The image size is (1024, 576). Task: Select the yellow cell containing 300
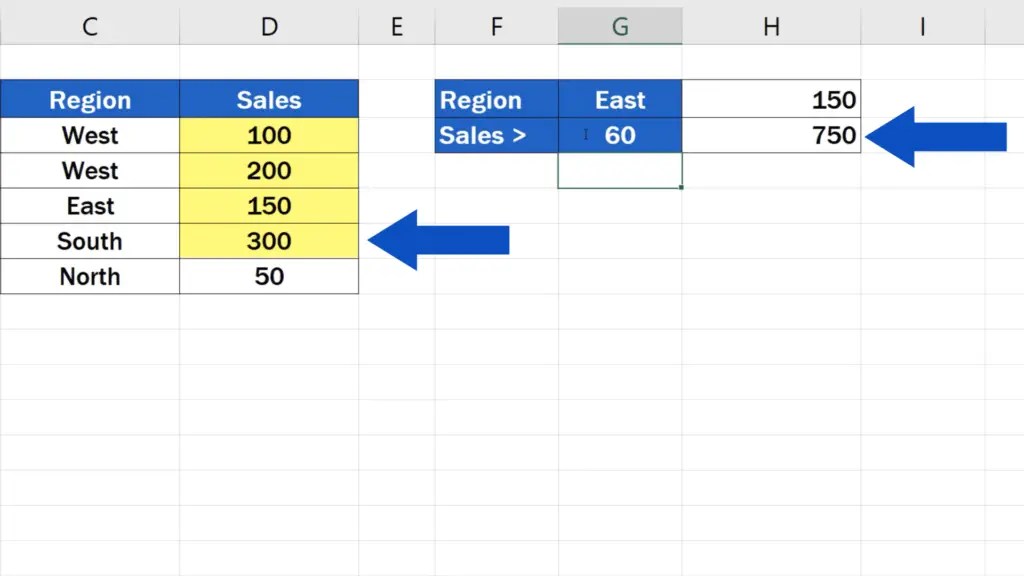pos(268,241)
